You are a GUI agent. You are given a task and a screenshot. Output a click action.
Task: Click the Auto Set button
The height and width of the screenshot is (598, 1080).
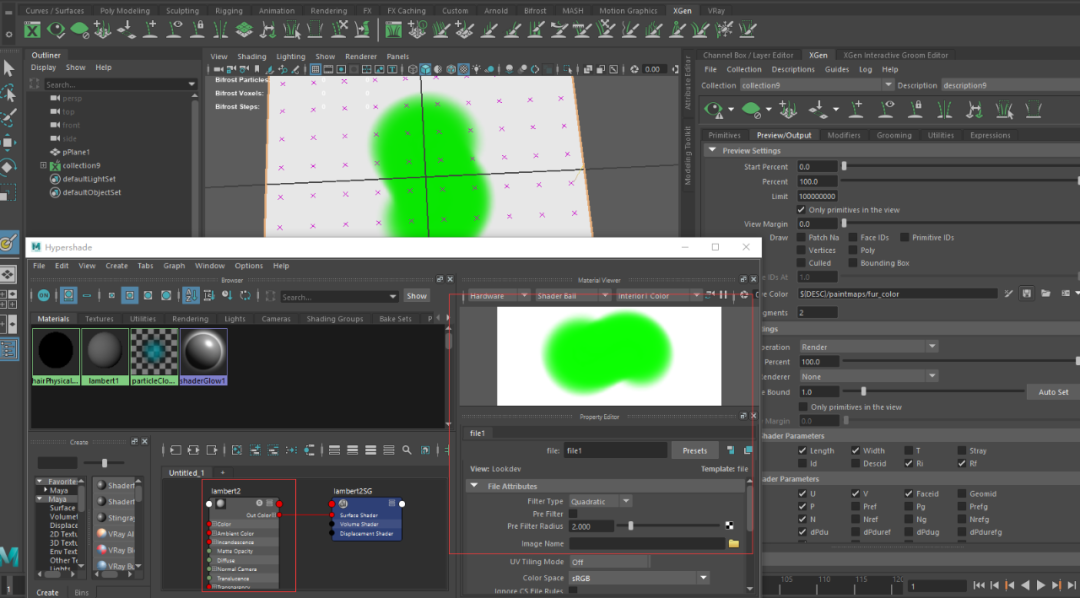pyautogui.click(x=1053, y=392)
